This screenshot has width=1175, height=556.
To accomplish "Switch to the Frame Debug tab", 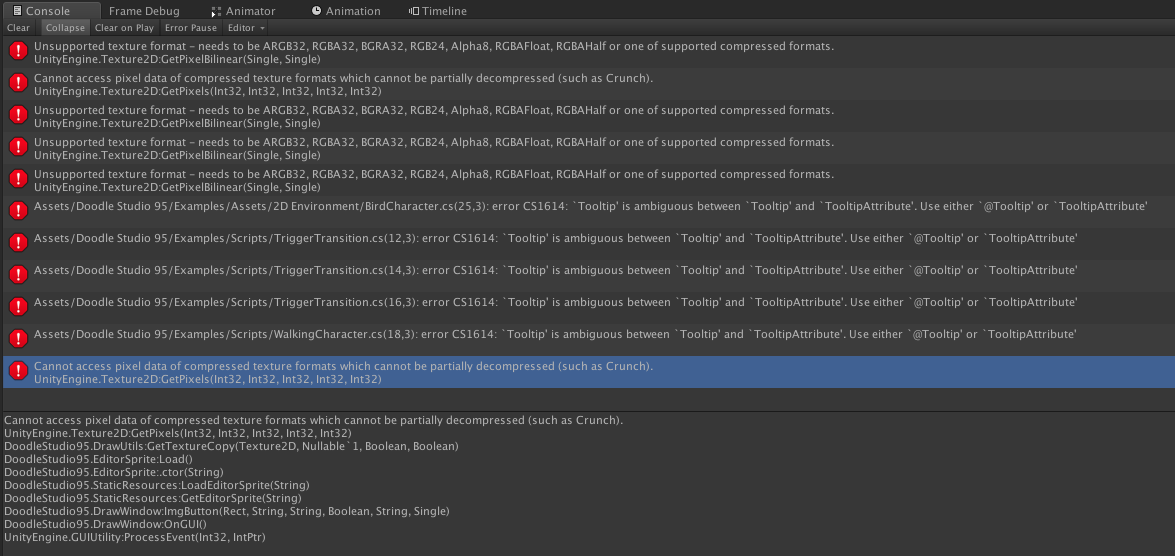I will click(x=144, y=11).
